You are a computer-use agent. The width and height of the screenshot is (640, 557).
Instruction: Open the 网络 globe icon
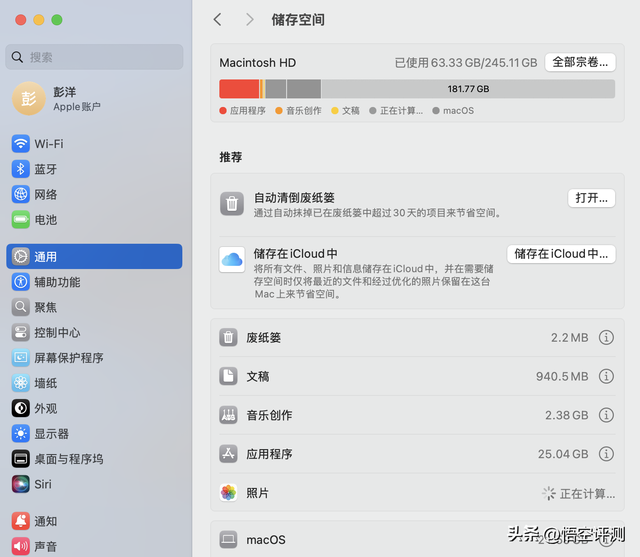(20, 194)
